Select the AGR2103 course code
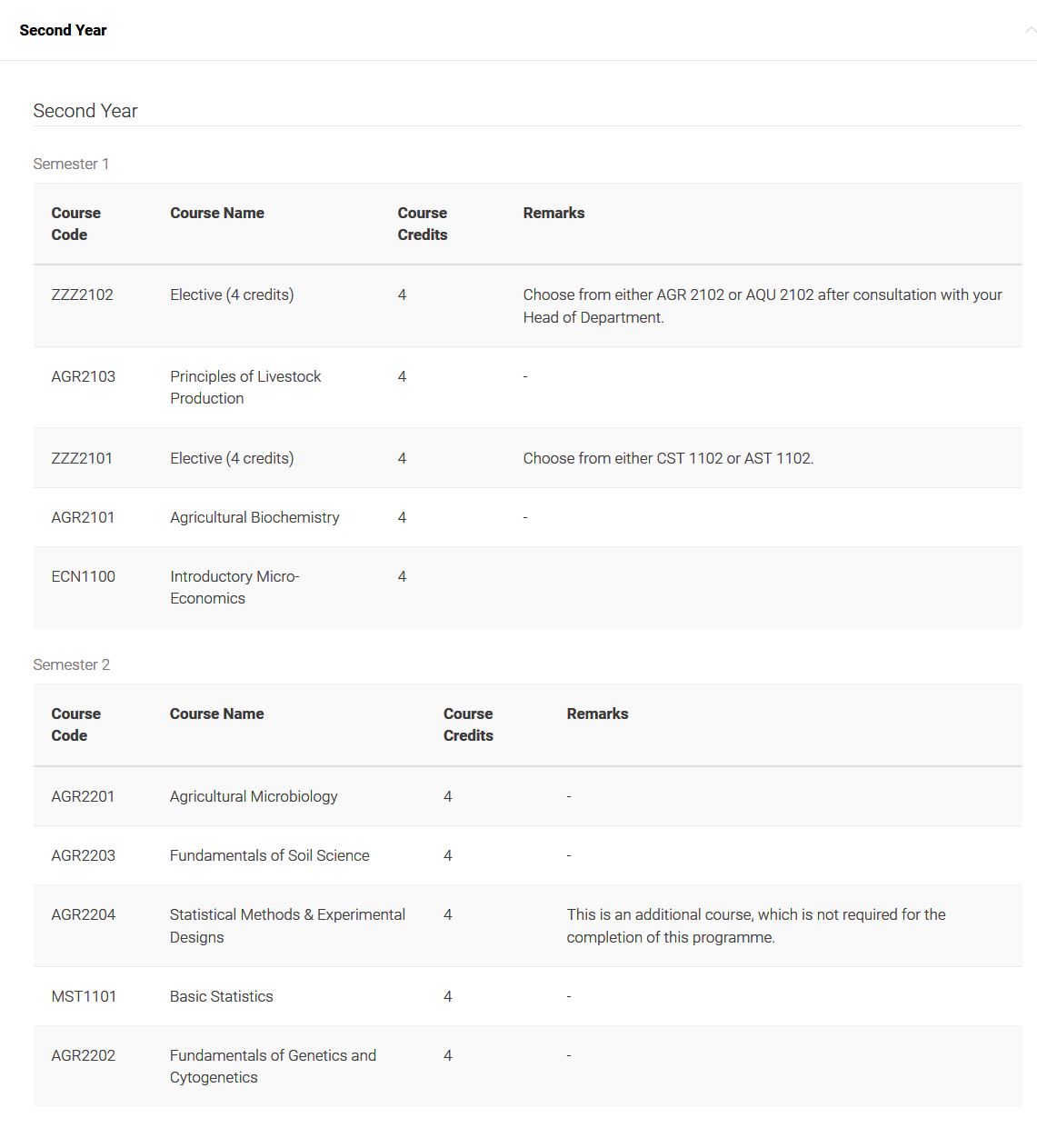This screenshot has height=1148, width=1037. [x=83, y=376]
